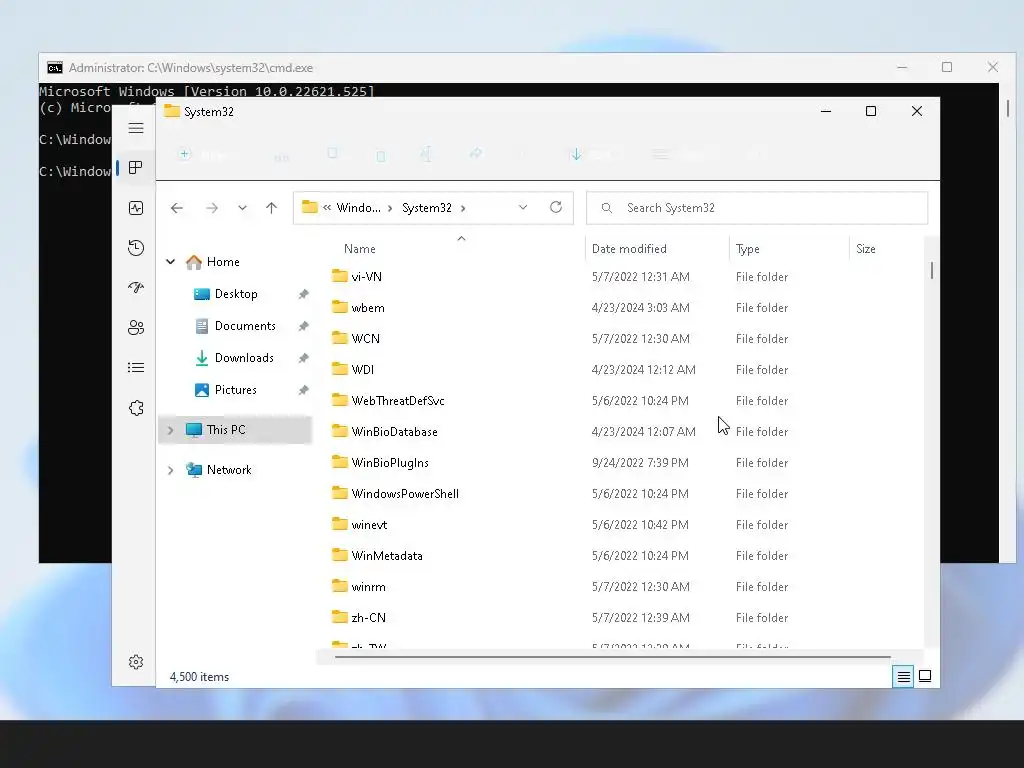
Task: Select the winevt folder
Action: click(x=369, y=525)
